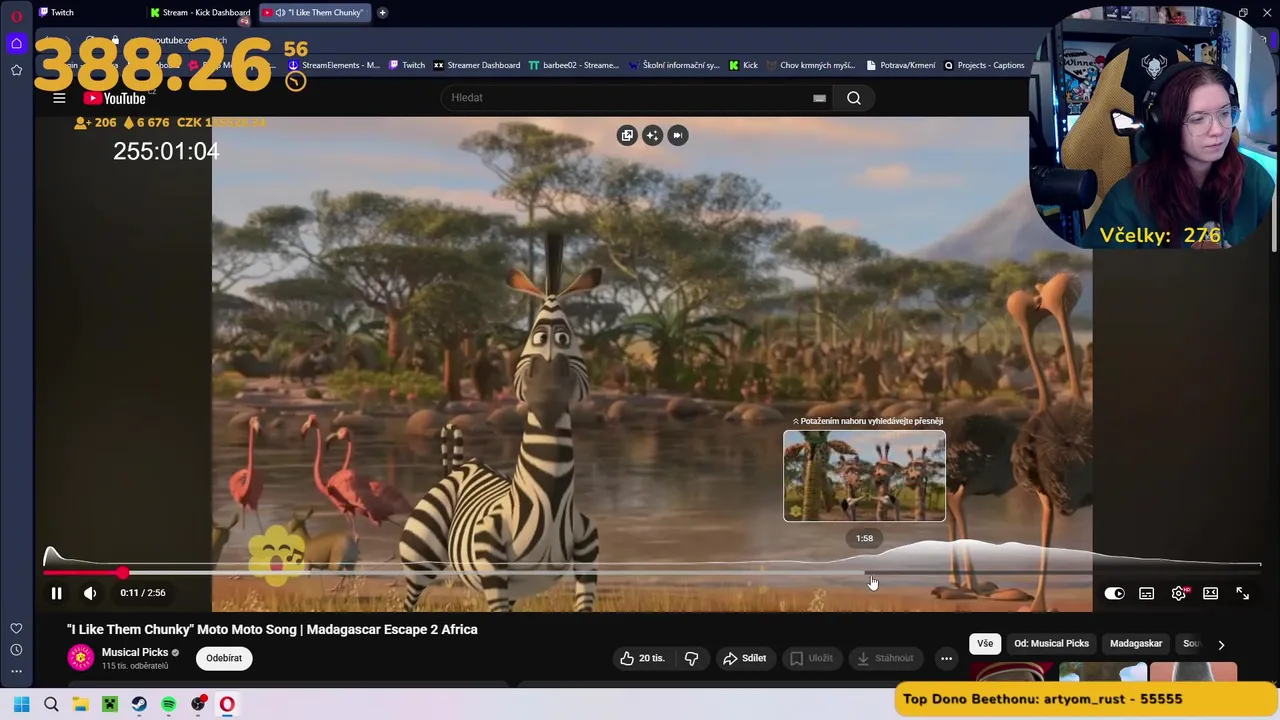
Task: Download video with Stáhnout button
Action: pos(885,658)
